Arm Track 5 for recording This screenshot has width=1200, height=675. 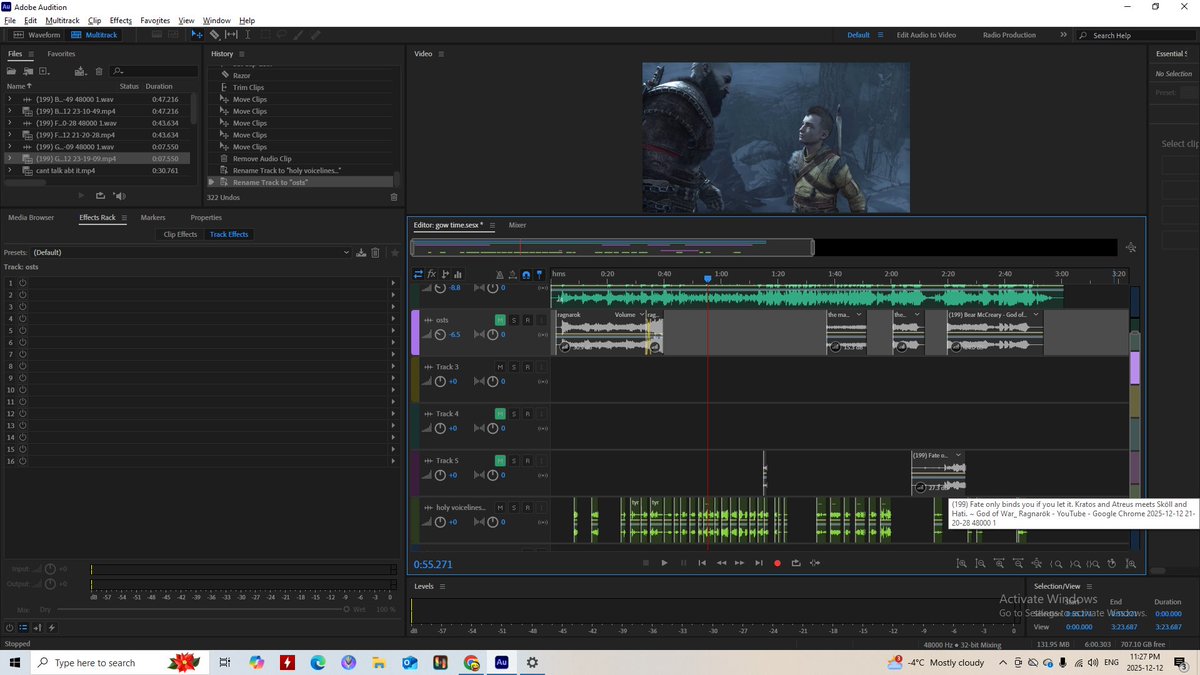pyautogui.click(x=527, y=461)
